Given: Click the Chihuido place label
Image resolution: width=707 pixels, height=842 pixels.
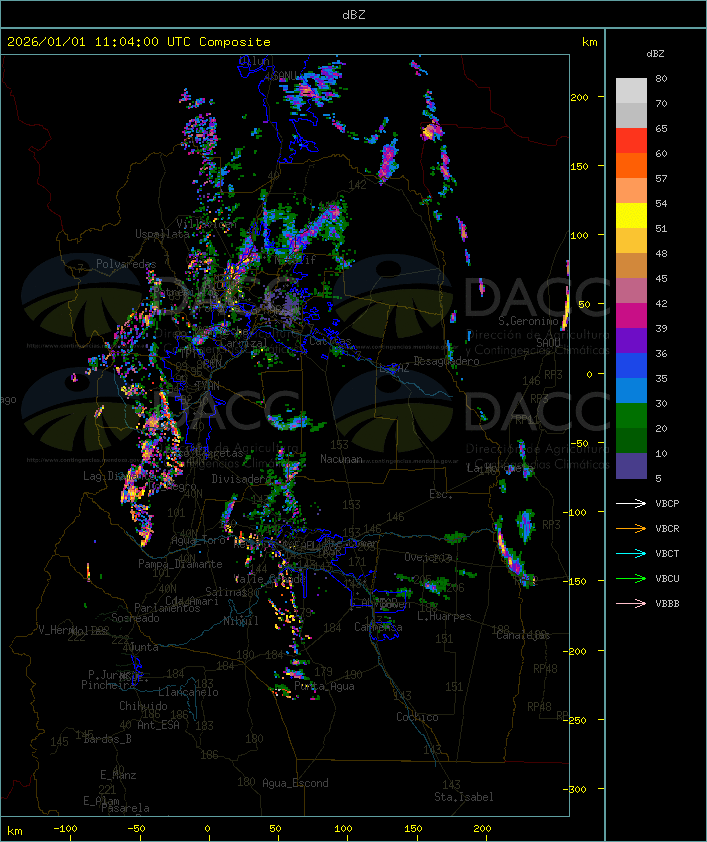Looking at the screenshot, I should (143, 706).
